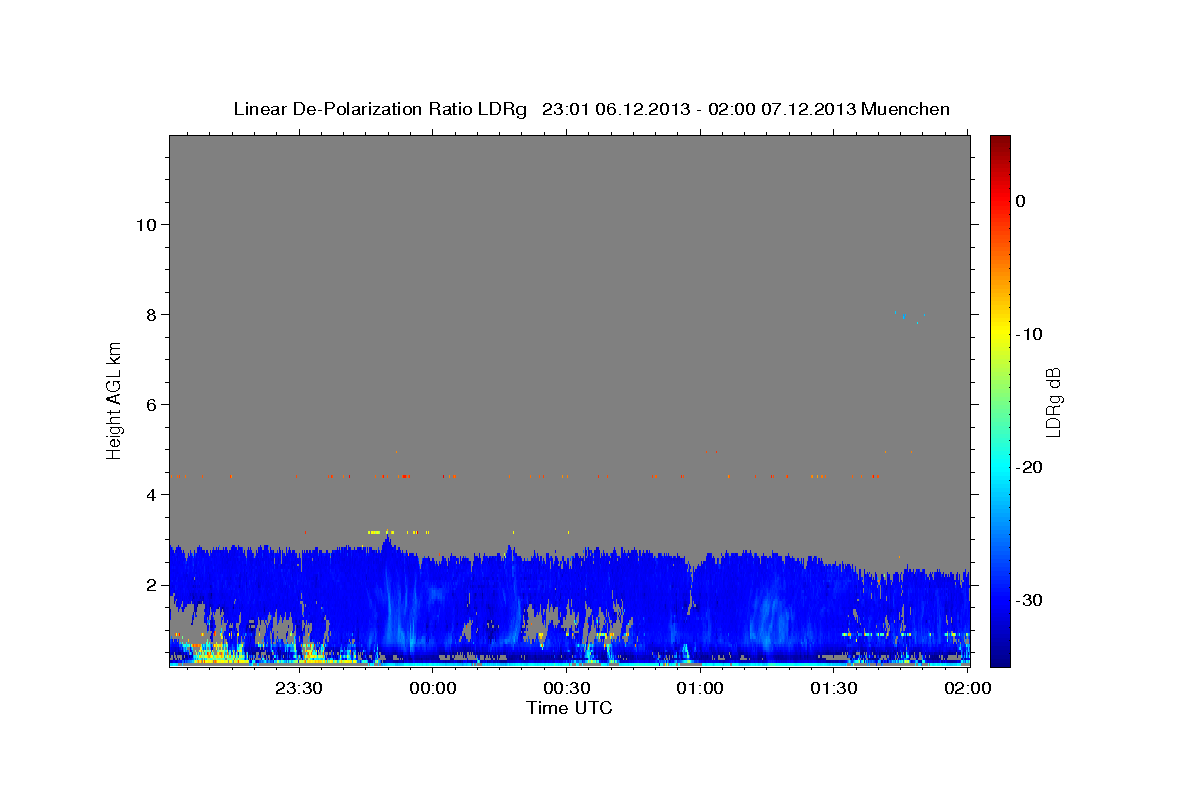
Task: Click the 23:30 time tick label
Action: coord(299,688)
